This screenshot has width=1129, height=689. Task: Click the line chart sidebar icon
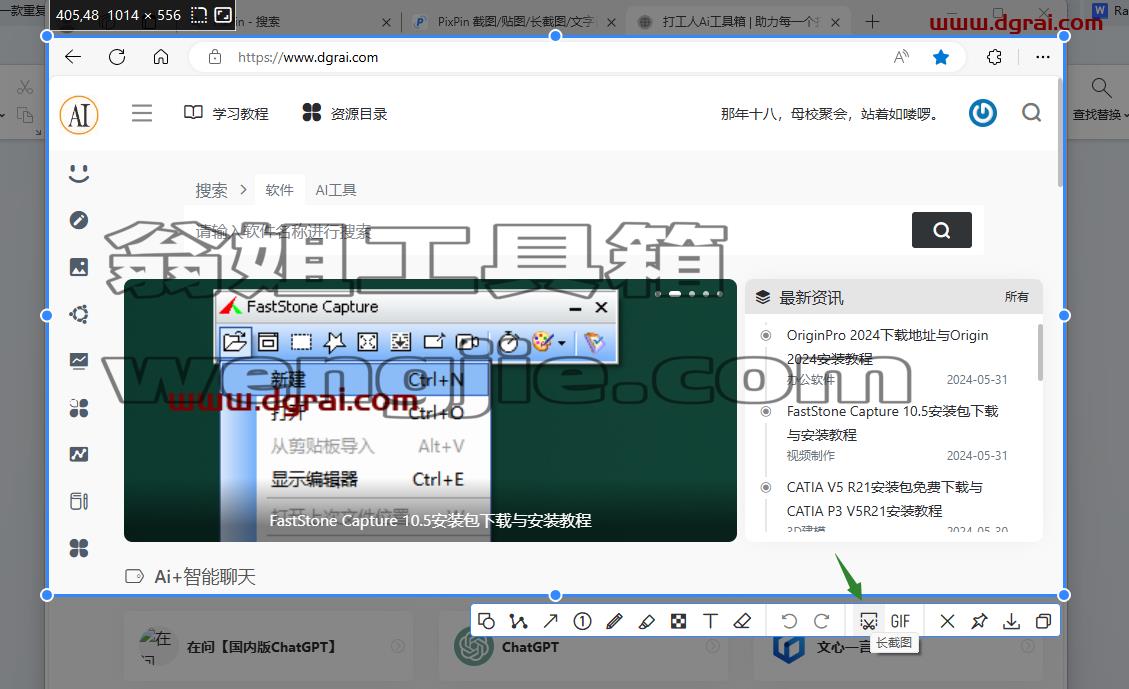(79, 361)
